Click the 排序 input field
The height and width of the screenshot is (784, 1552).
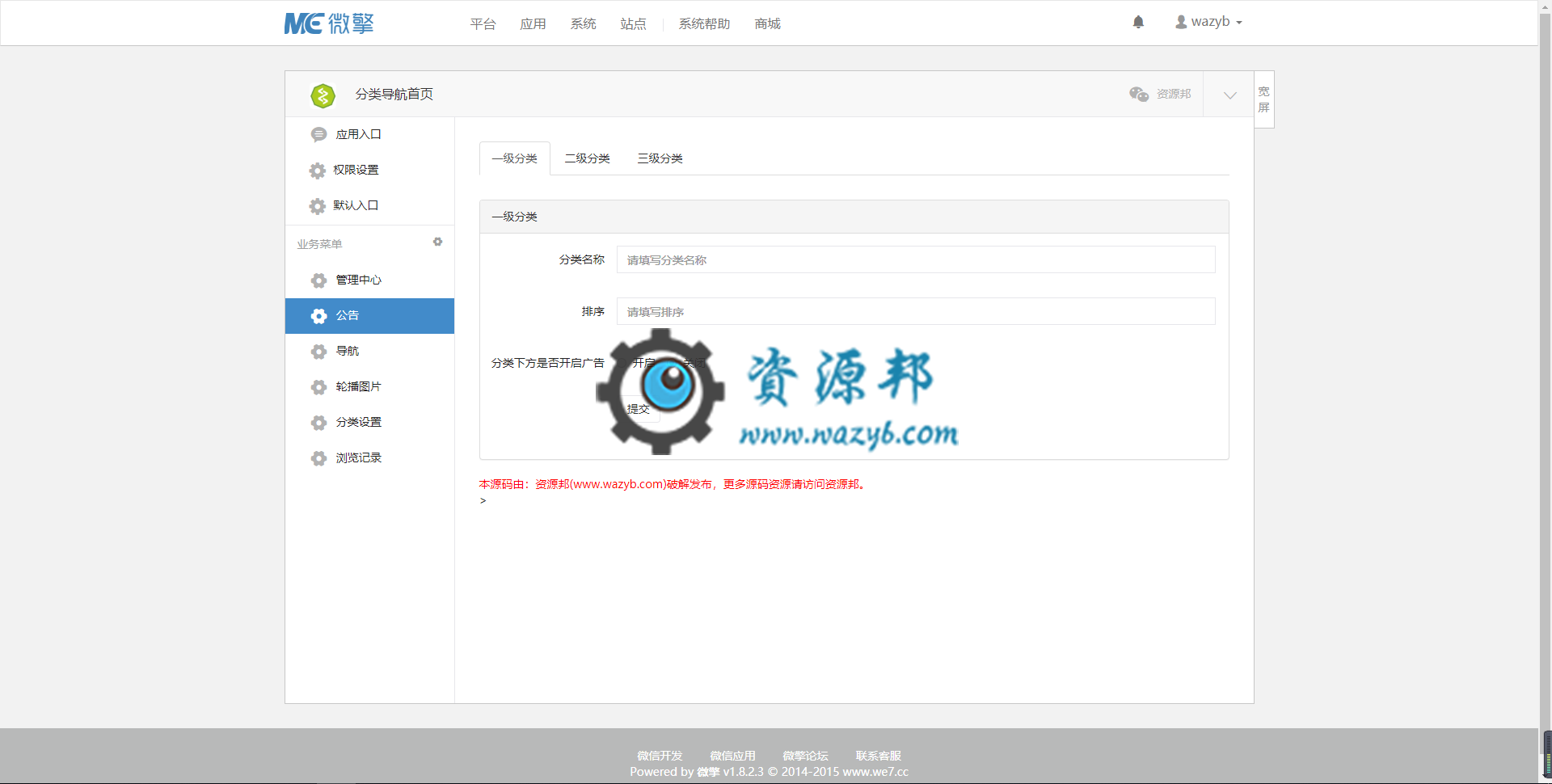[916, 311]
